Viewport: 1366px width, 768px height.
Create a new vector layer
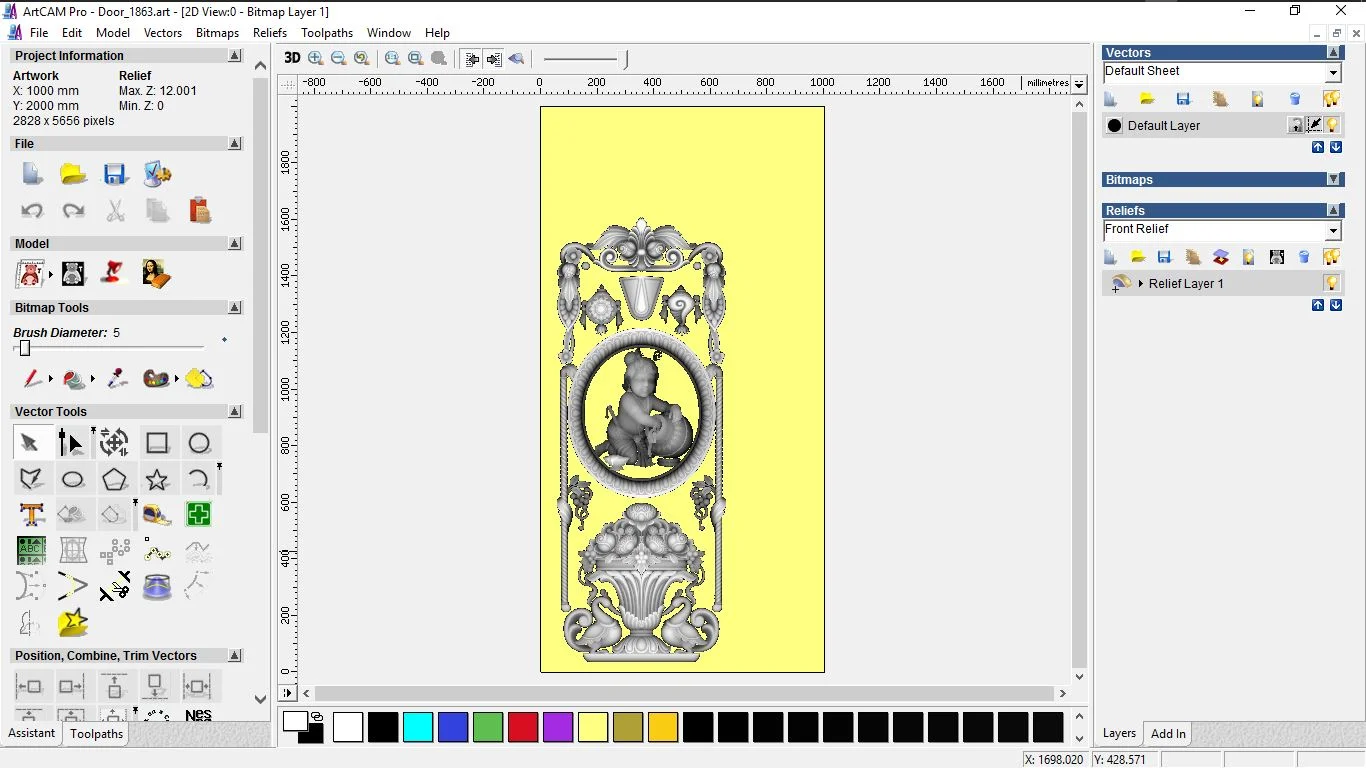pos(1110,98)
